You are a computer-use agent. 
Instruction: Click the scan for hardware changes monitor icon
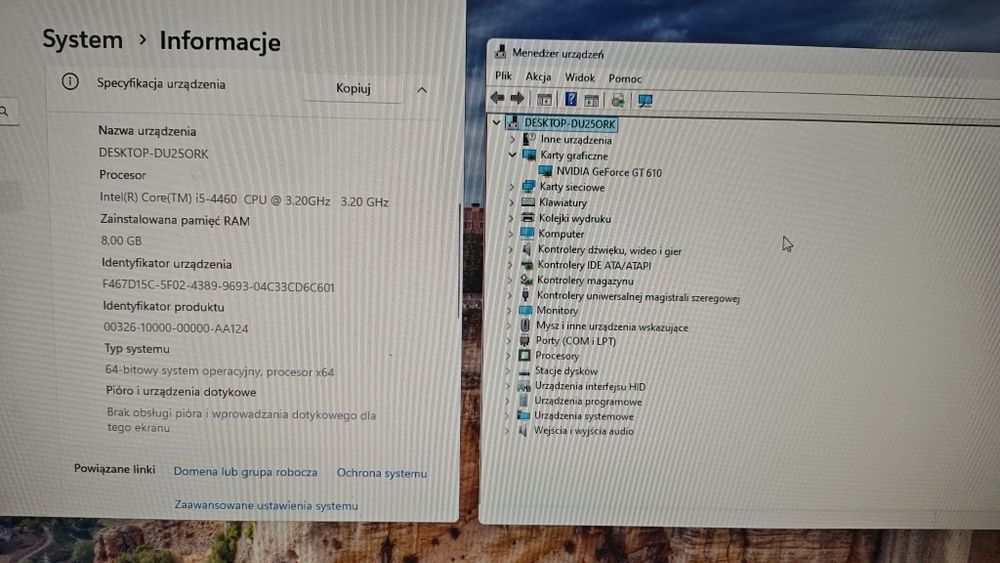645,101
